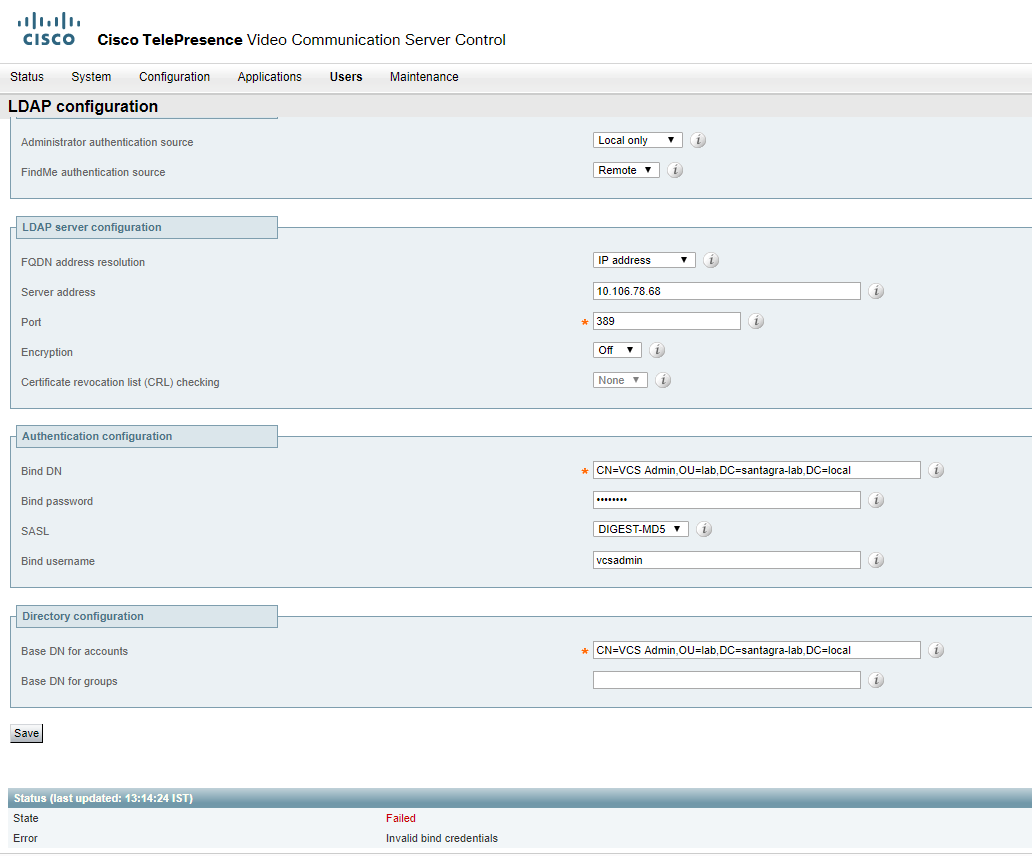1032x856 pixels.
Task: Open the Encryption dropdown
Action: coord(617,350)
